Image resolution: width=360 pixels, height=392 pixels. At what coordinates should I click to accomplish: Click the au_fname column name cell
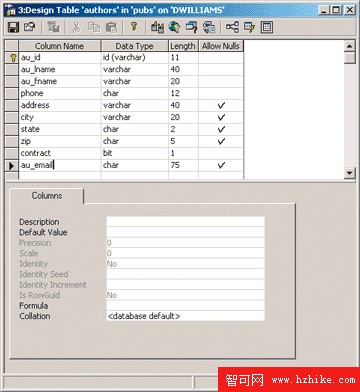(x=60, y=82)
